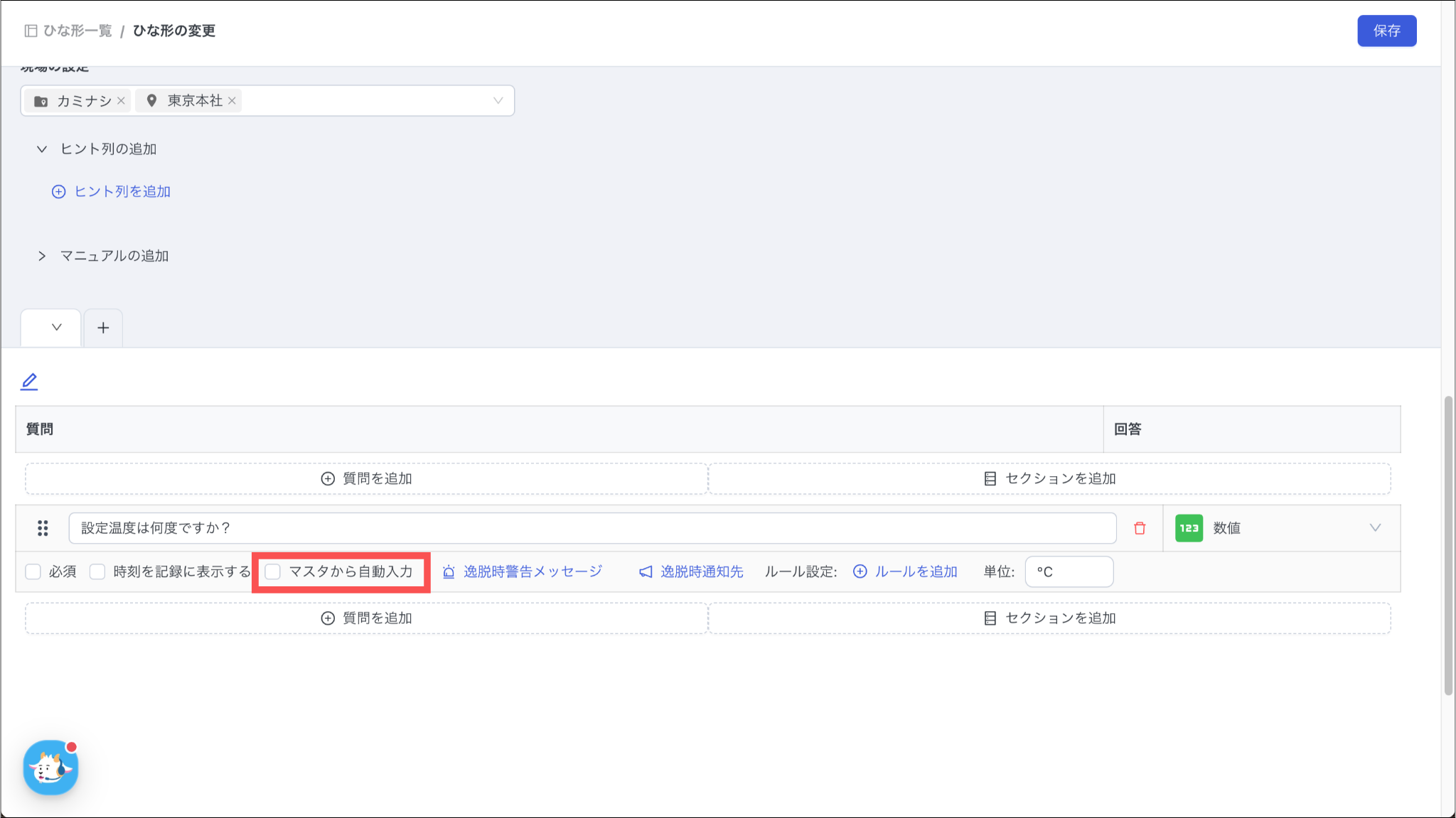Screen dimensions: 1456x818
Task: Open the chat support mascot icon
Action: [x=50, y=768]
